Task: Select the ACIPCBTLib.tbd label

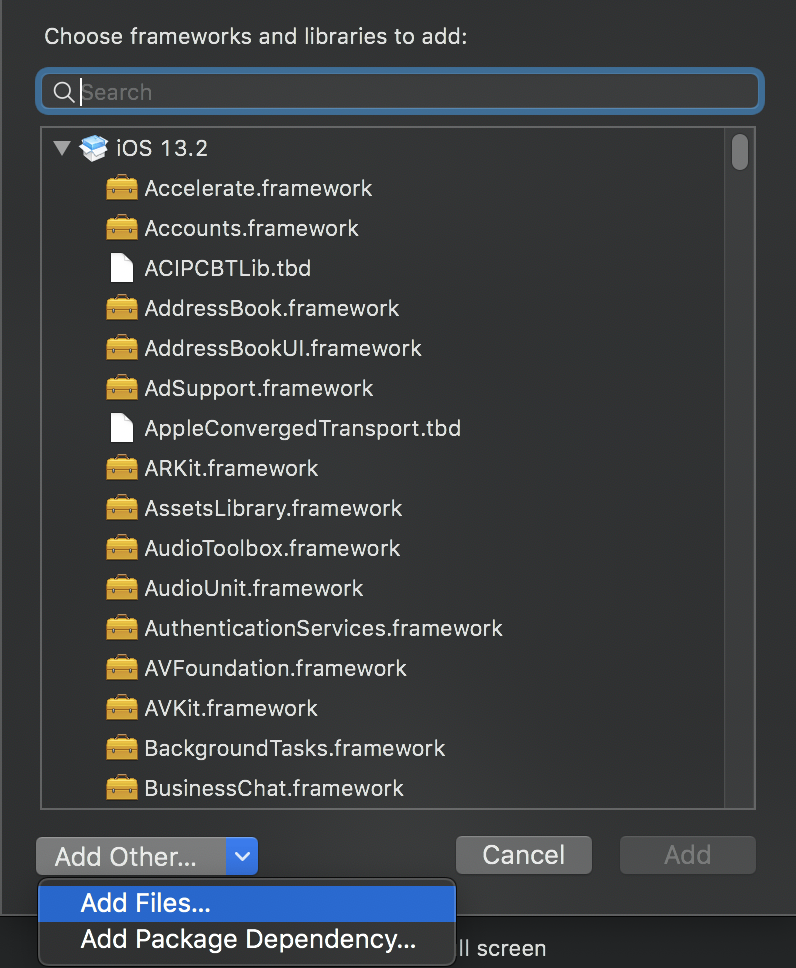Action: click(228, 269)
